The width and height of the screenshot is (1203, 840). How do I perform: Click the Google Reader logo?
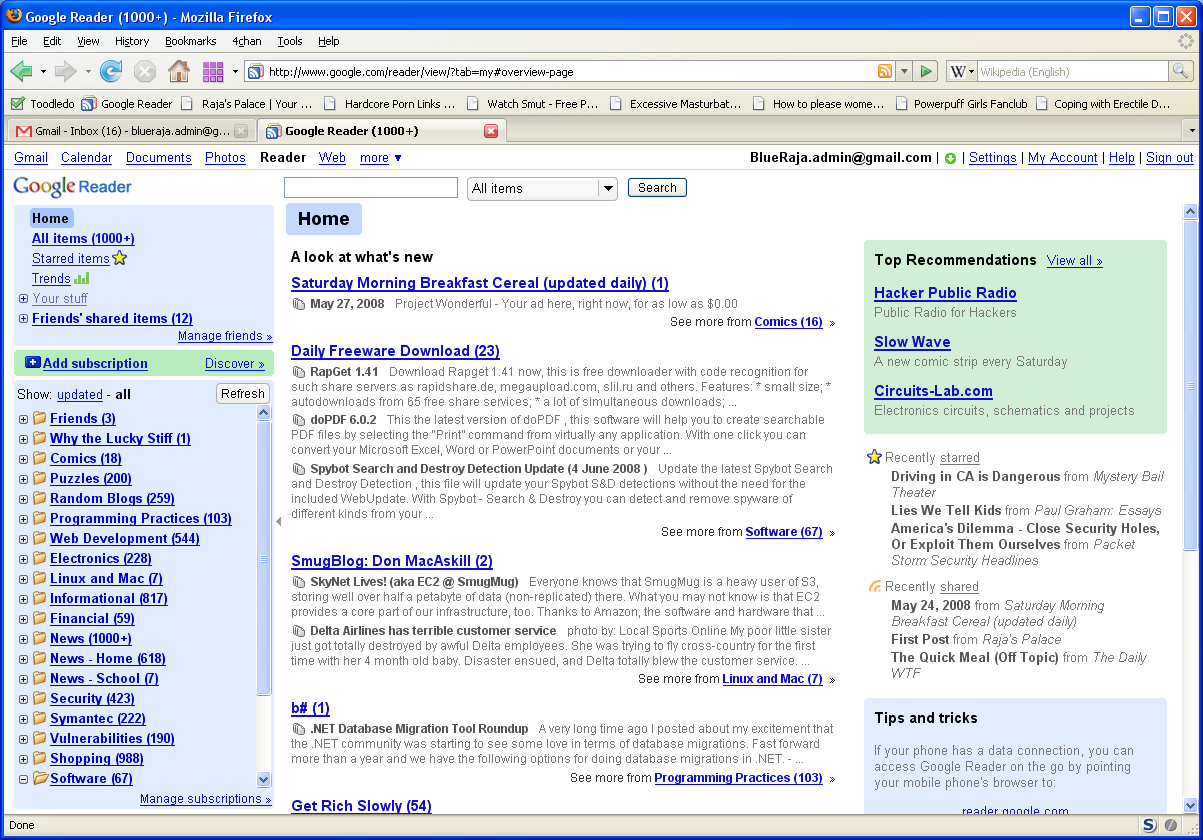(72, 187)
